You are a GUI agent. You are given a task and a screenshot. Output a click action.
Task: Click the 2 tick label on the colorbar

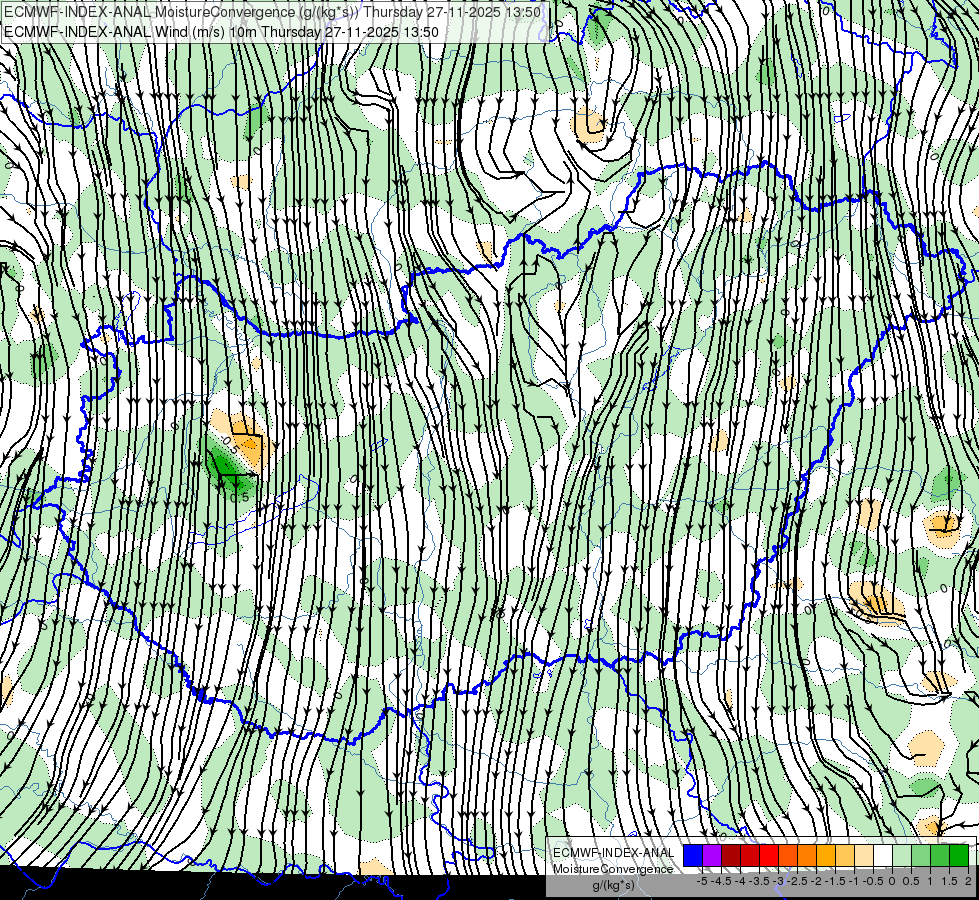(x=968, y=881)
